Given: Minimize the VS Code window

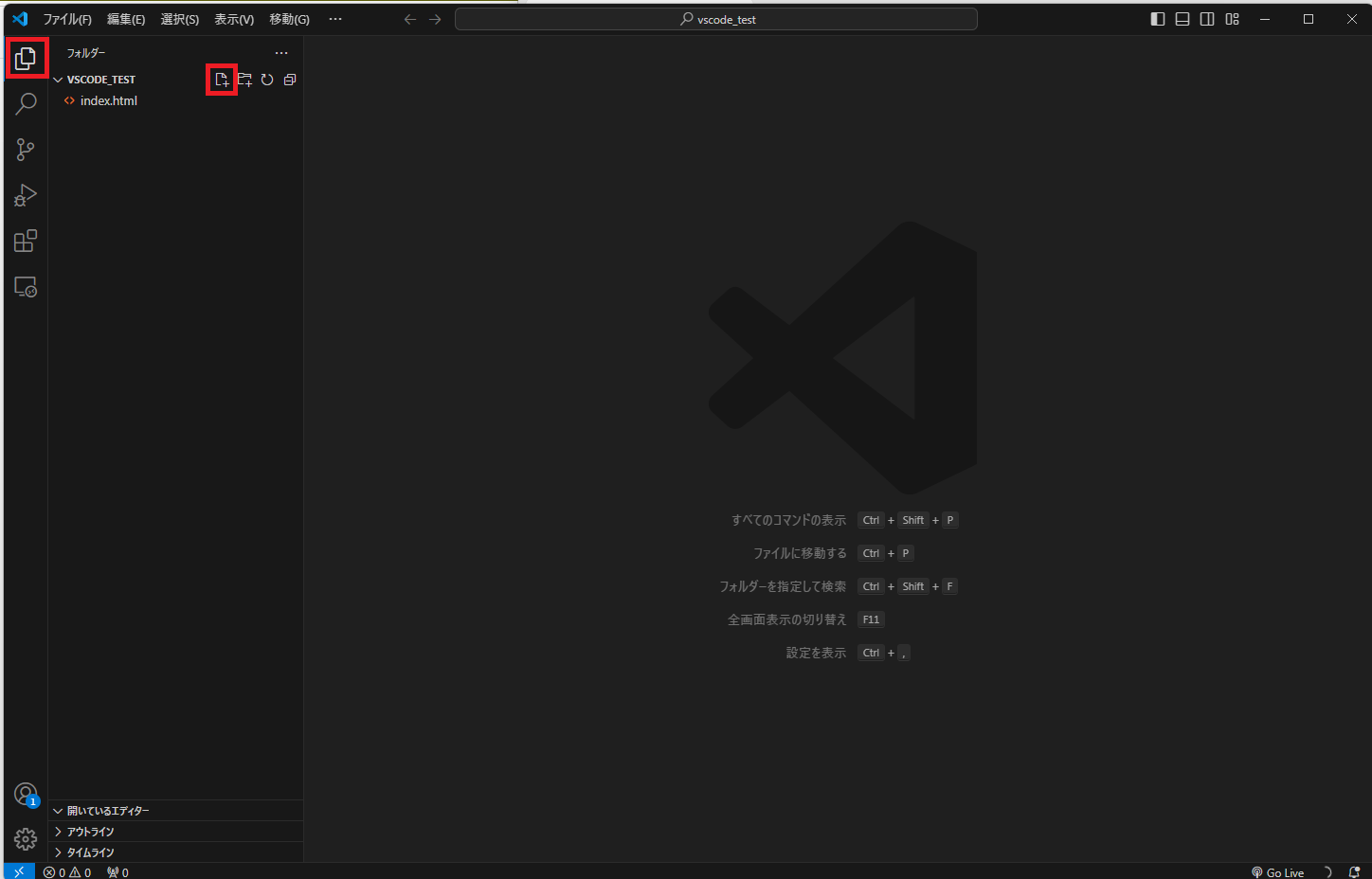Looking at the screenshot, I should point(1265,19).
